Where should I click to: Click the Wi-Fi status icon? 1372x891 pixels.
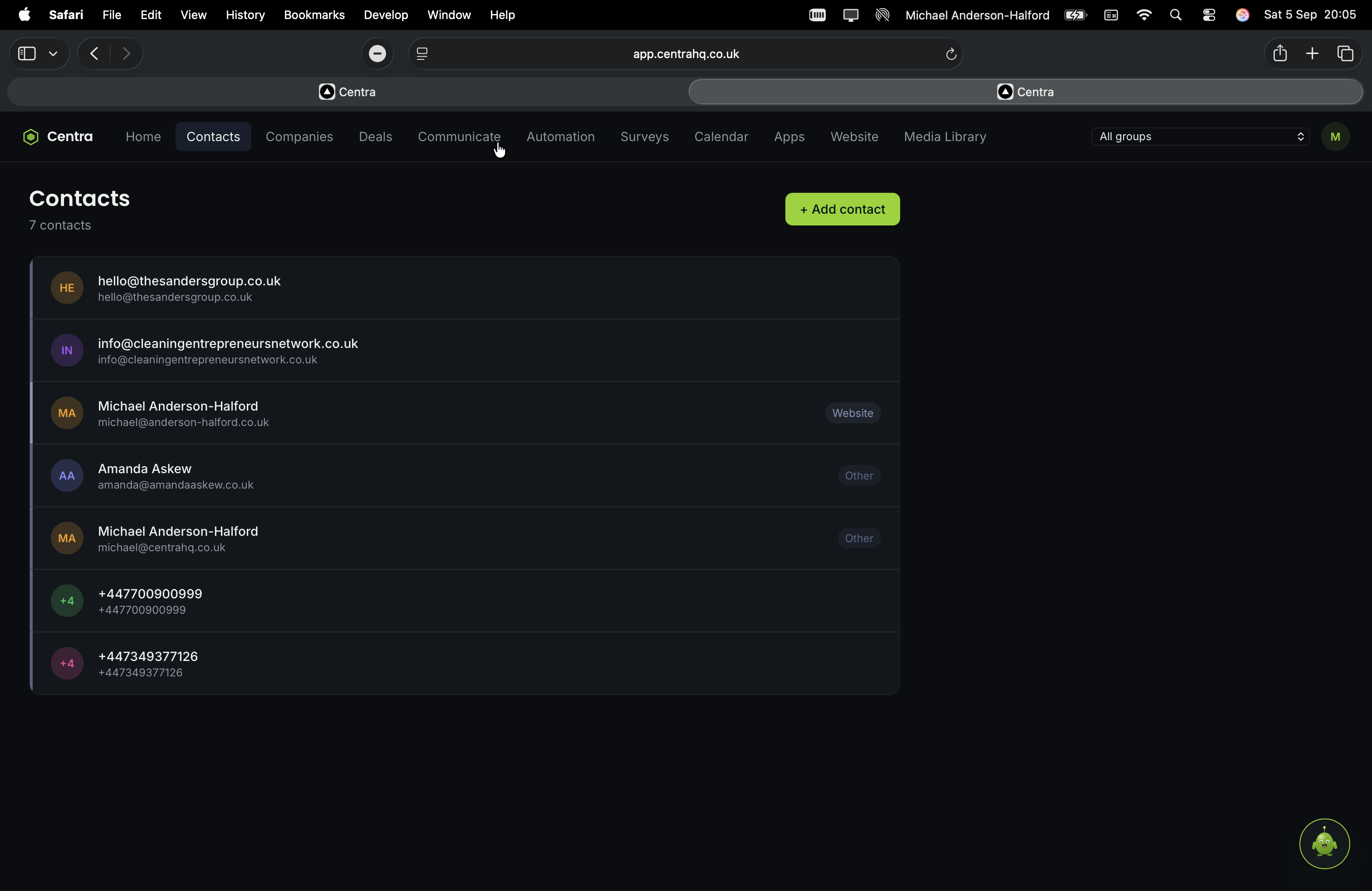pyautogui.click(x=1144, y=15)
